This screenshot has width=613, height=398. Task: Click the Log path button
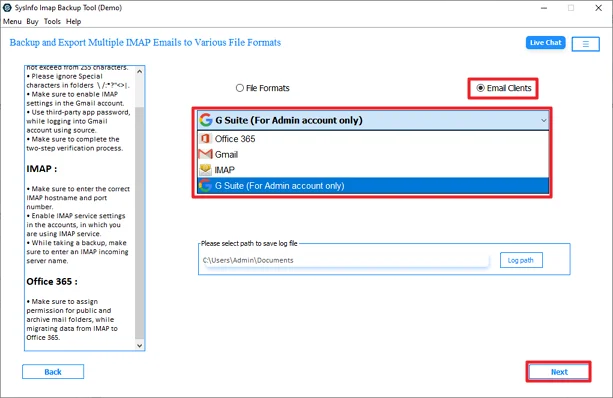click(521, 260)
